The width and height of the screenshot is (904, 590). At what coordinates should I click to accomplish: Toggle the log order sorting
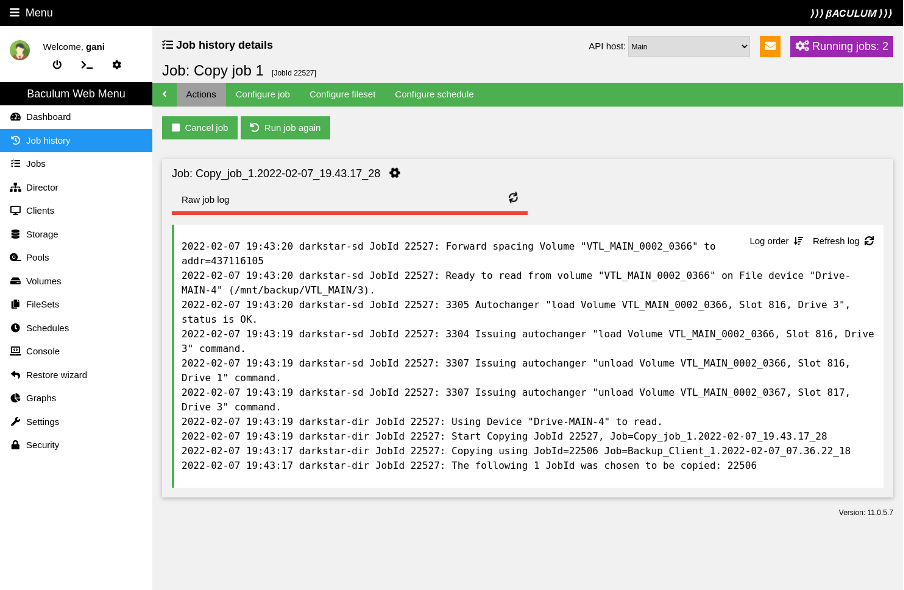point(776,241)
